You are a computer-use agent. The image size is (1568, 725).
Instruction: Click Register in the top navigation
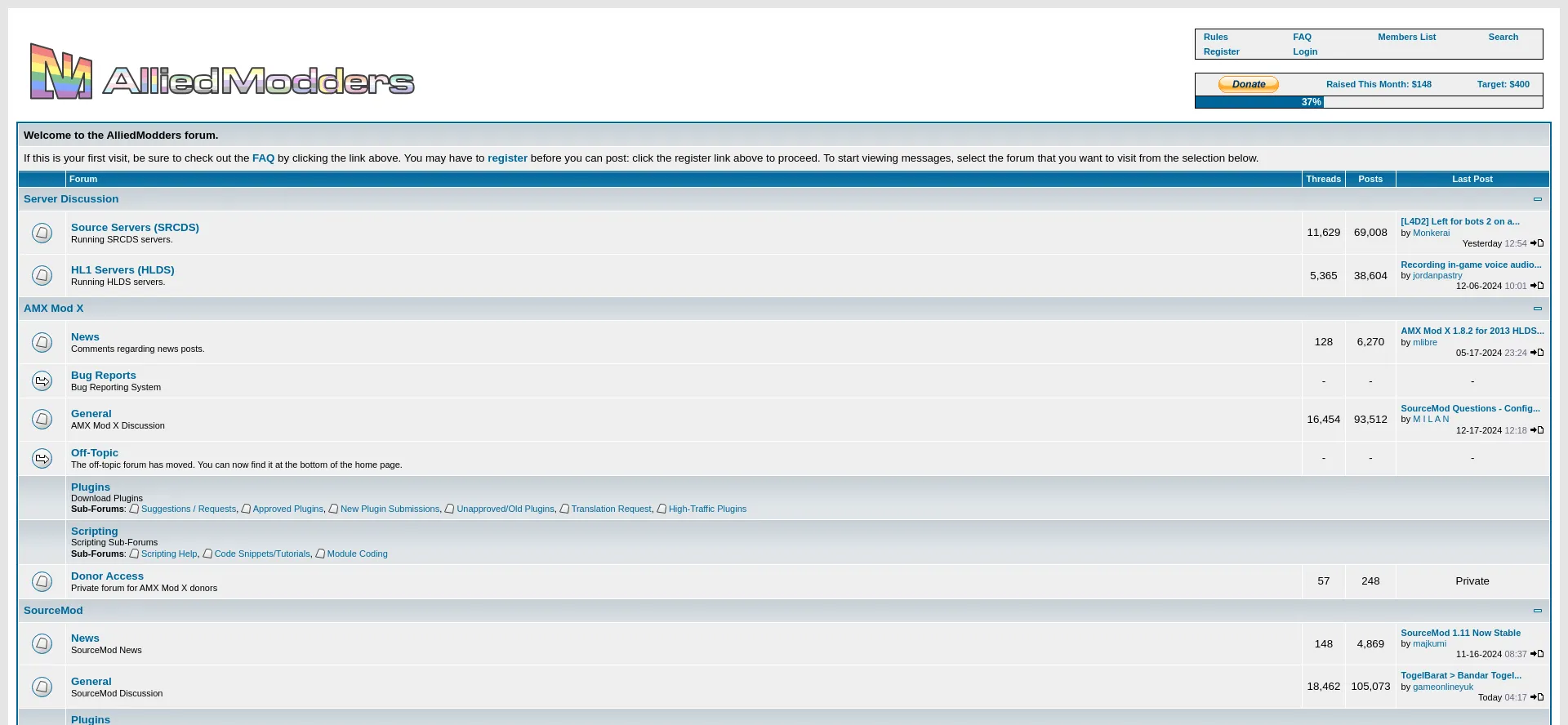tap(1221, 51)
